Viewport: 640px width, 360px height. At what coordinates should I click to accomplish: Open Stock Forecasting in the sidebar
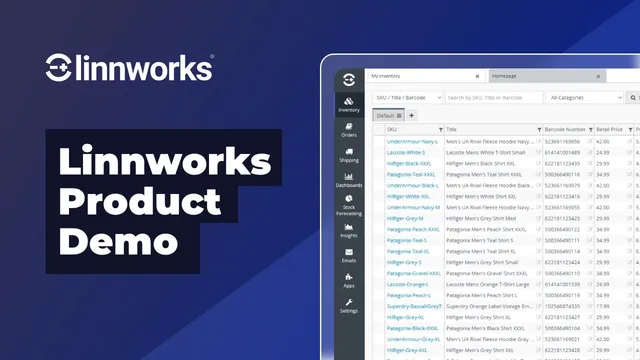tap(349, 205)
